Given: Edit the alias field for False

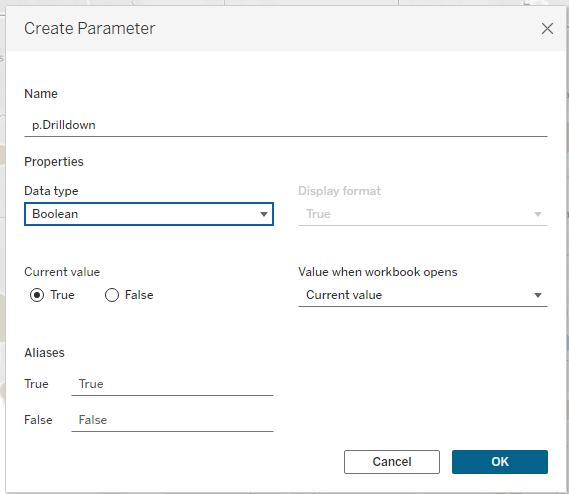Looking at the screenshot, I should click(x=172, y=420).
